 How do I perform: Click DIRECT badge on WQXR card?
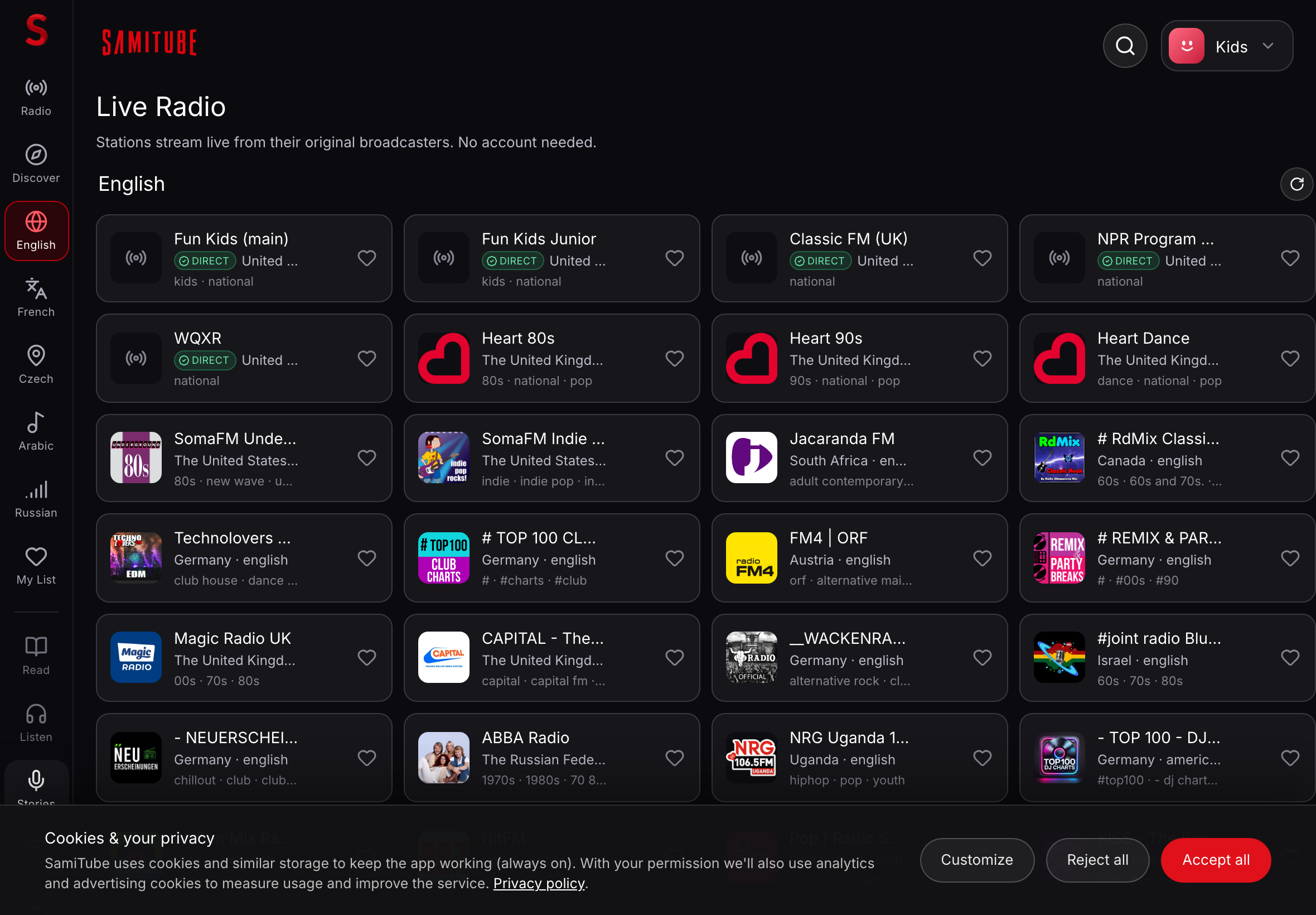point(205,360)
